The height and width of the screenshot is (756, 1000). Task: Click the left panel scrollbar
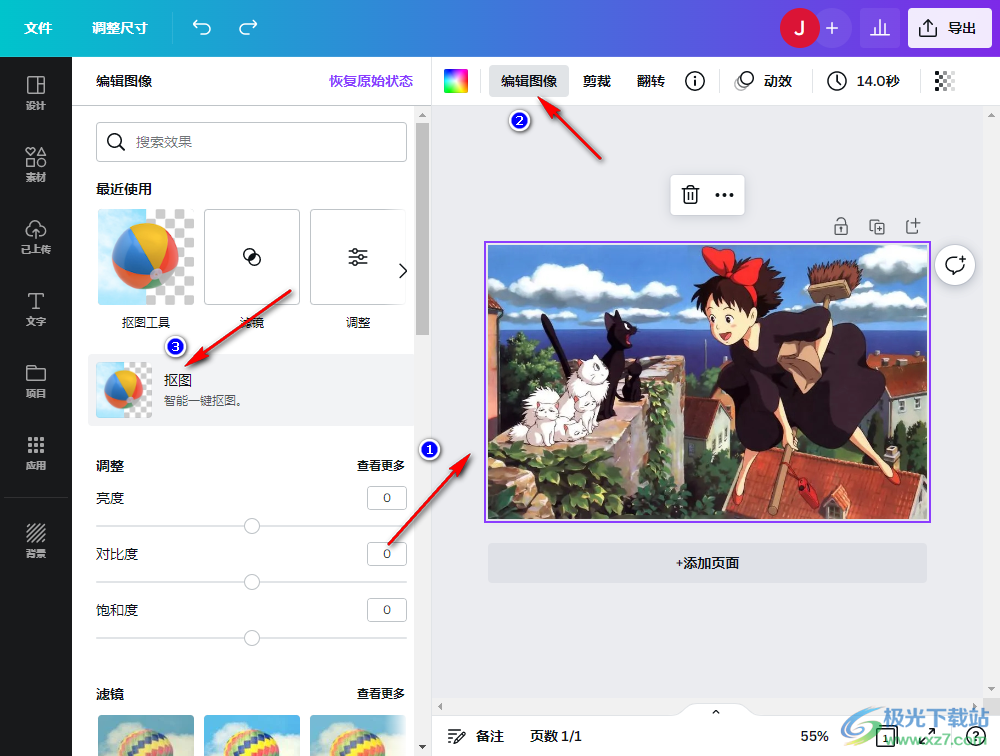422,229
